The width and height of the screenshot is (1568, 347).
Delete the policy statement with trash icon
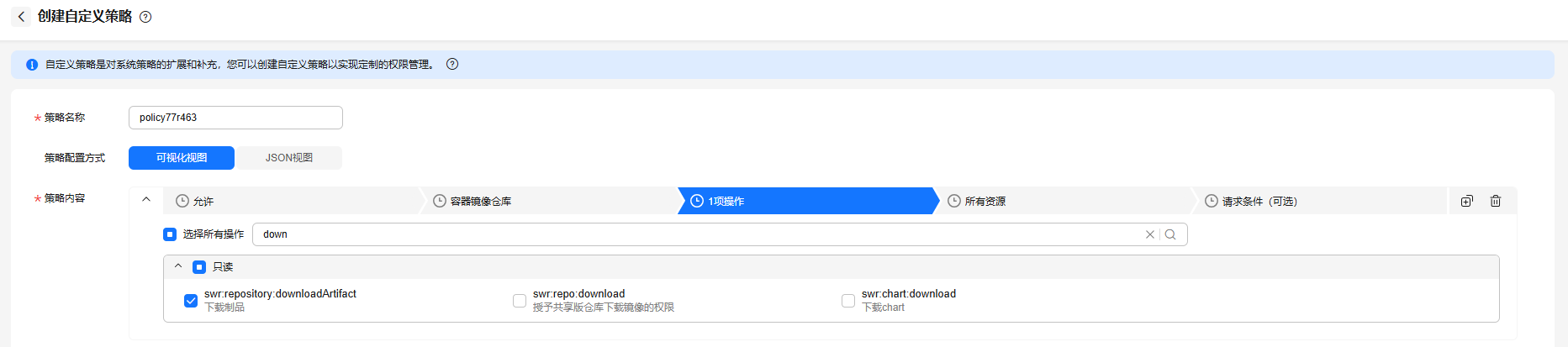pyautogui.click(x=1496, y=201)
